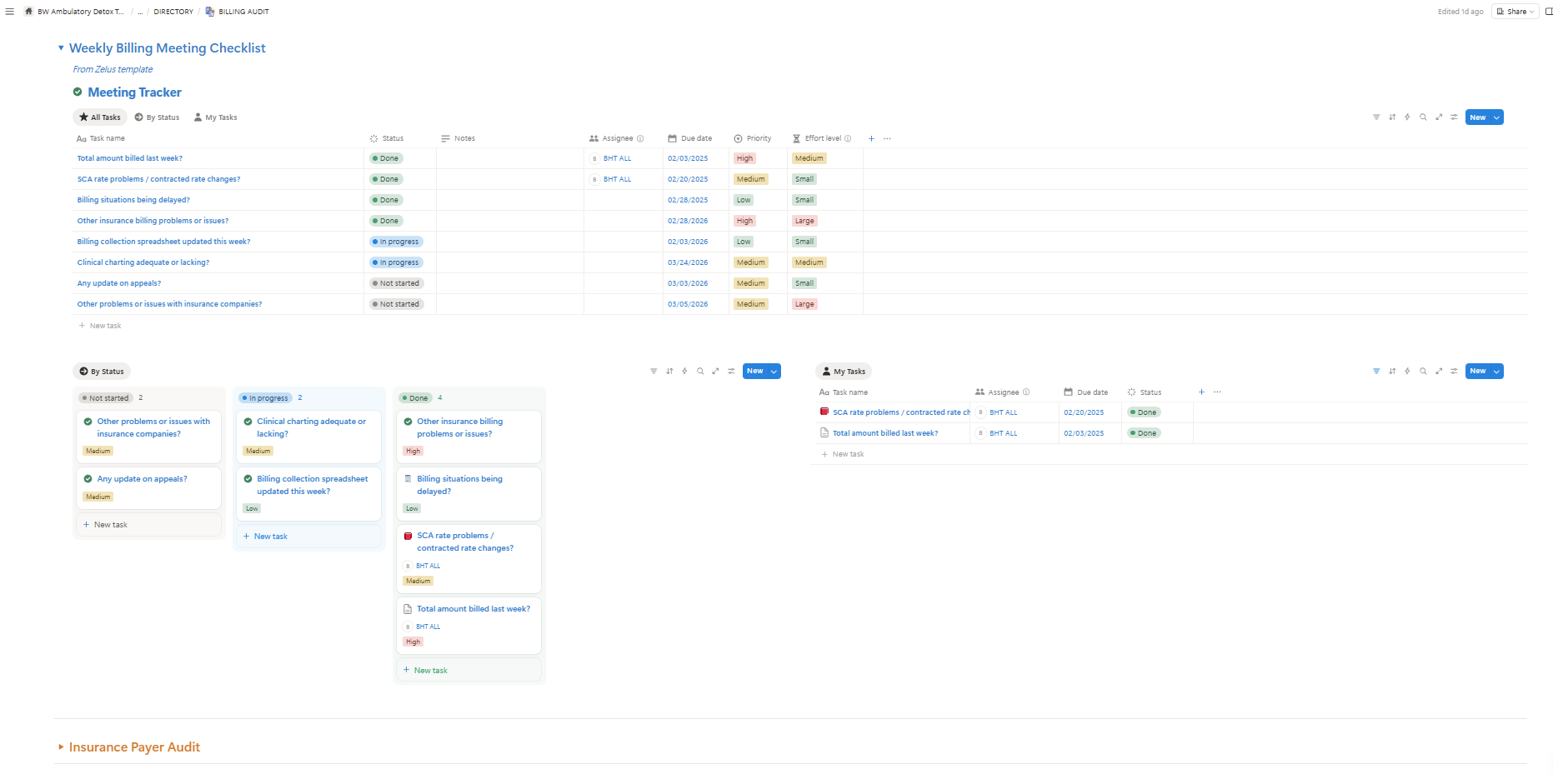Click the red High priority tag in first row
The image size is (1553, 784).
tap(744, 158)
